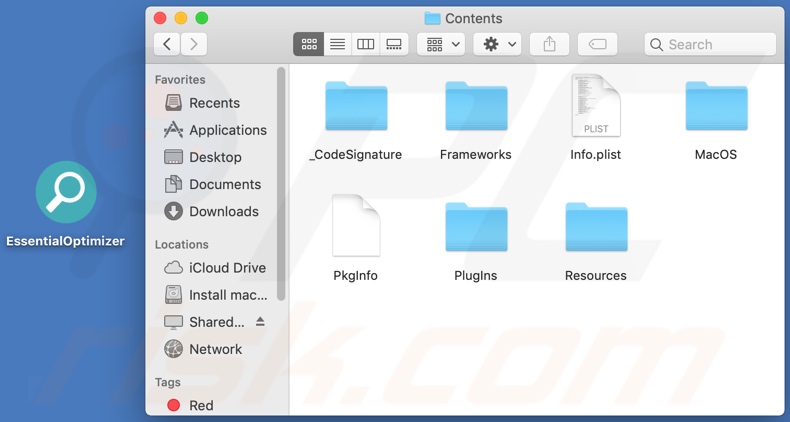Open the Shared... location in sidebar
Image resolution: width=790 pixels, height=422 pixels.
point(204,322)
